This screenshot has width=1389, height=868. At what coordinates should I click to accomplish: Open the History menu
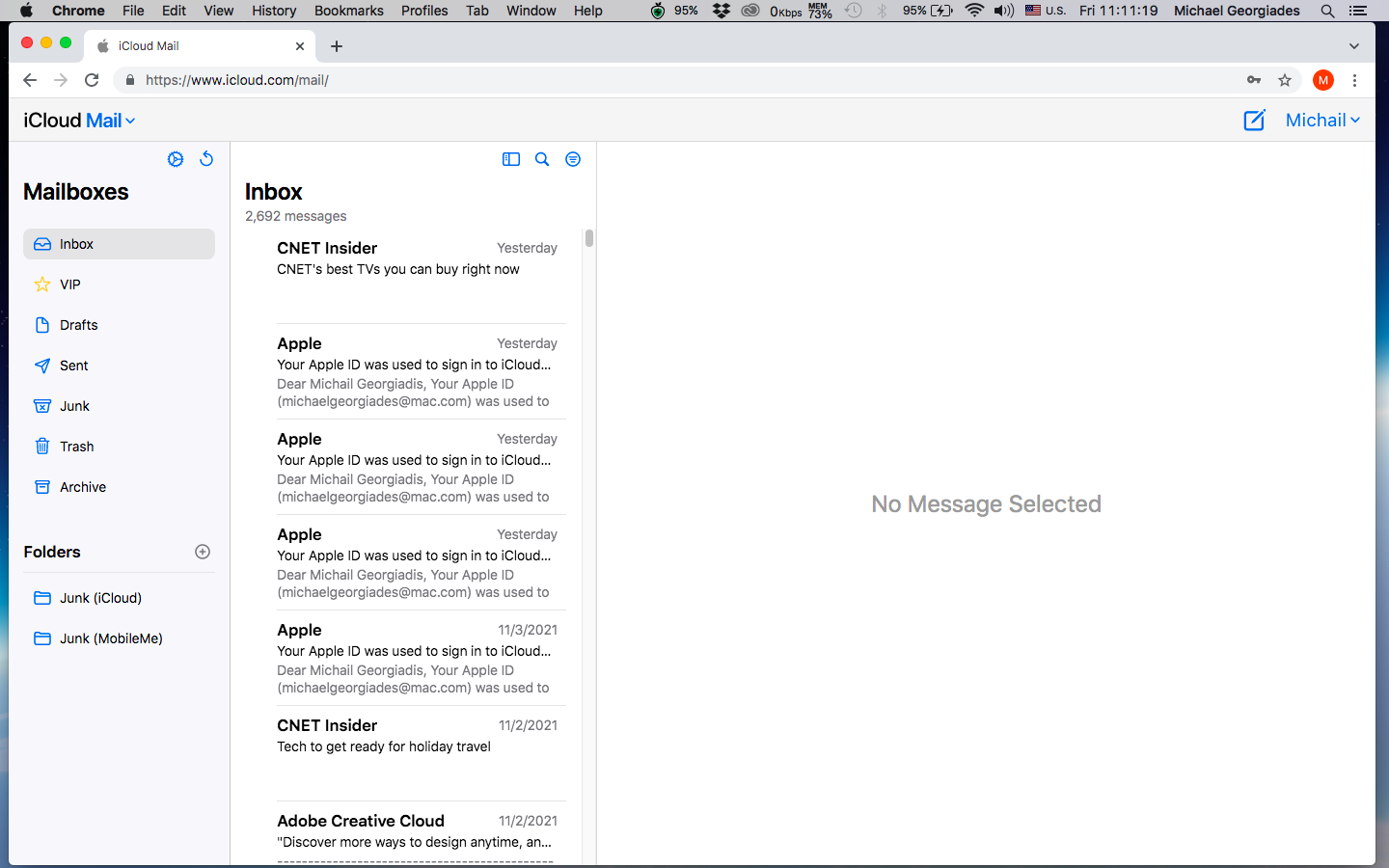coord(274,11)
